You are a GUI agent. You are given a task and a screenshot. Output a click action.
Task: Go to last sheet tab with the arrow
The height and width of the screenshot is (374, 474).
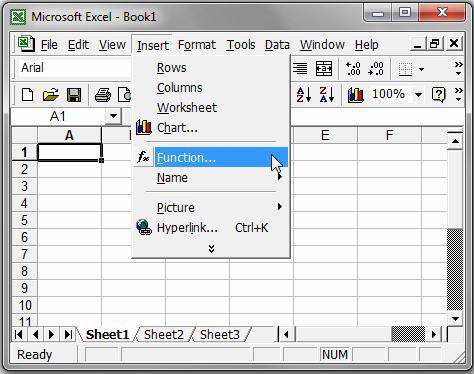click(x=68, y=334)
